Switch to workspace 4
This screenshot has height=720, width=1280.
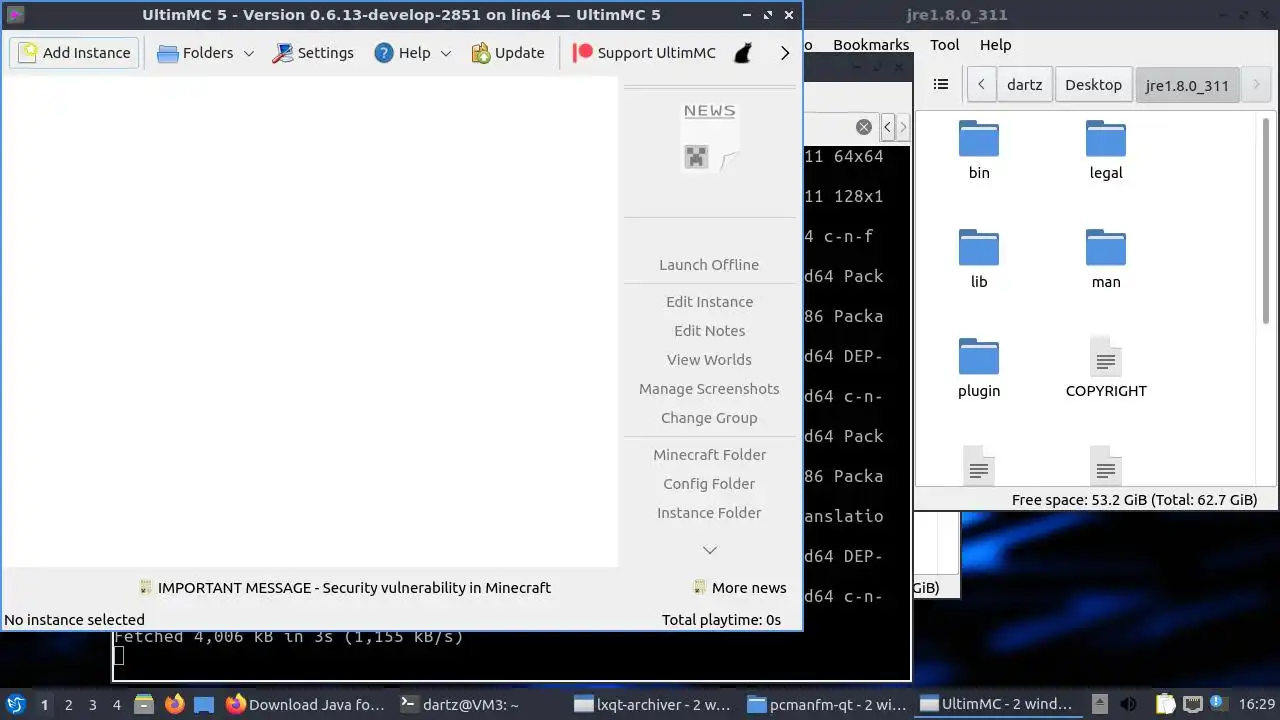point(116,705)
